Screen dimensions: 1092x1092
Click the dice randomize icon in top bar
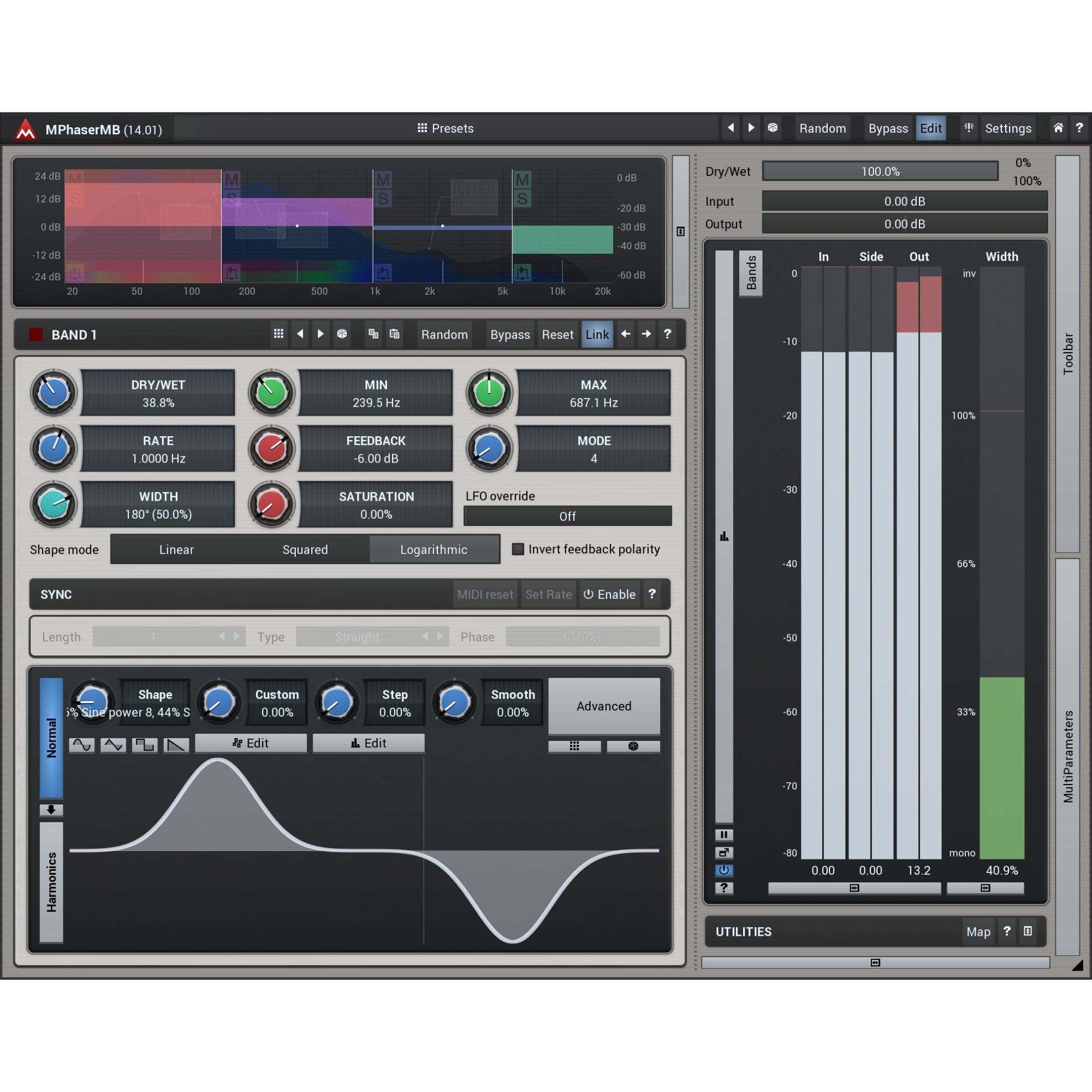pos(773,128)
